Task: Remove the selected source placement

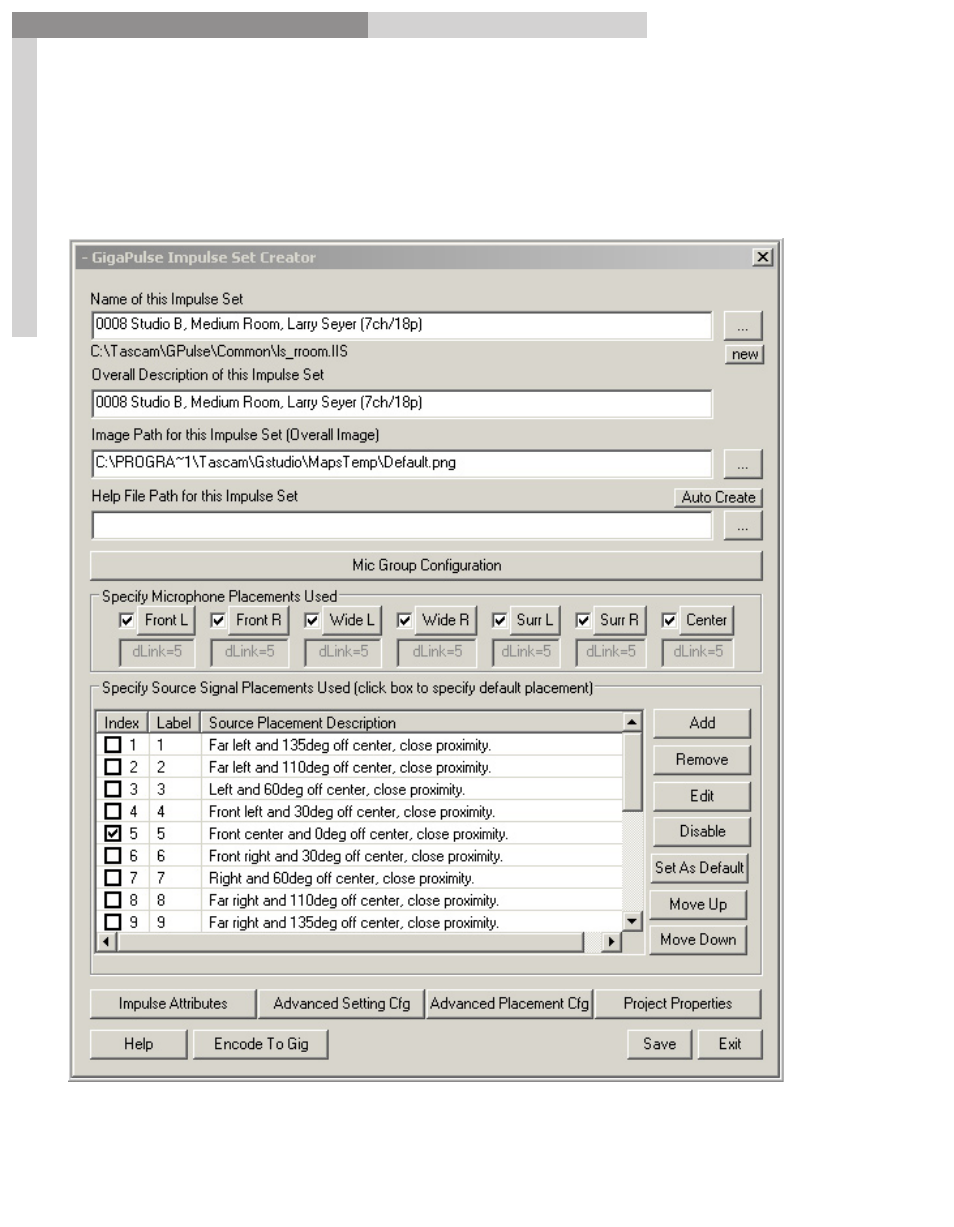Action: pyautogui.click(x=701, y=760)
